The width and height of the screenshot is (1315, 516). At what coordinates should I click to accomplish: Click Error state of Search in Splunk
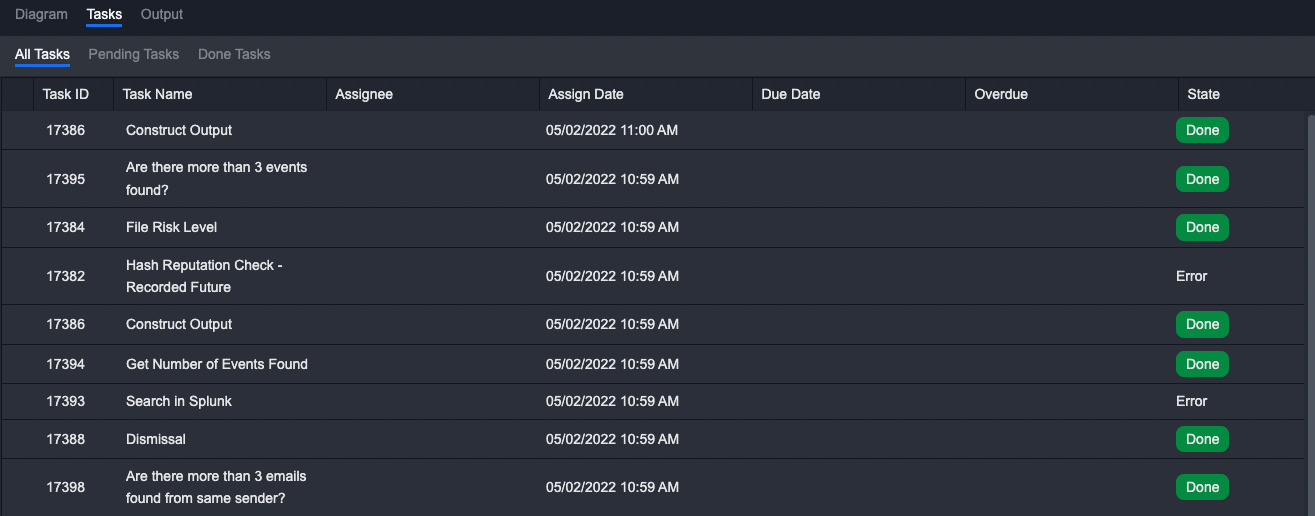1192,401
